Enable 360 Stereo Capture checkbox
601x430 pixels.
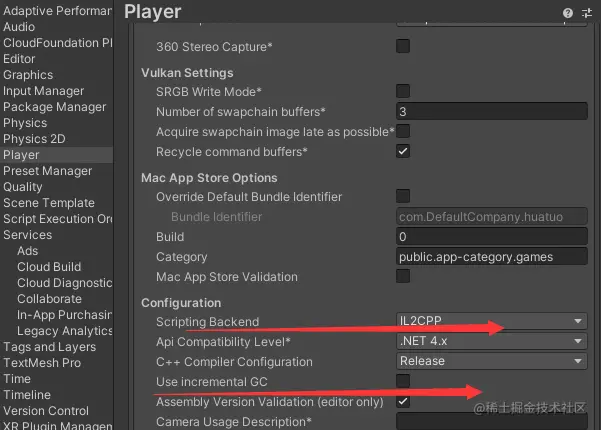[x=403, y=46]
